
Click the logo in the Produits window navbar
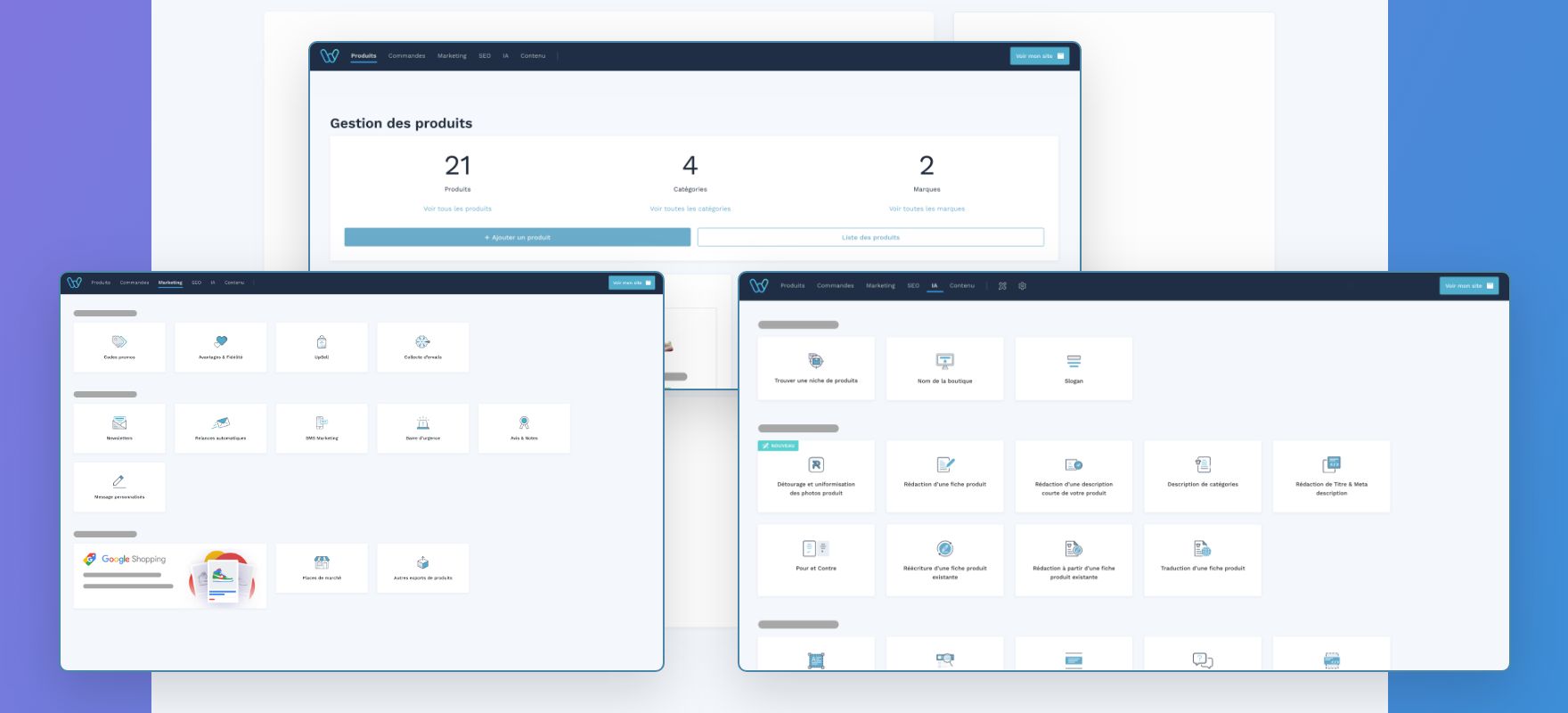[330, 56]
